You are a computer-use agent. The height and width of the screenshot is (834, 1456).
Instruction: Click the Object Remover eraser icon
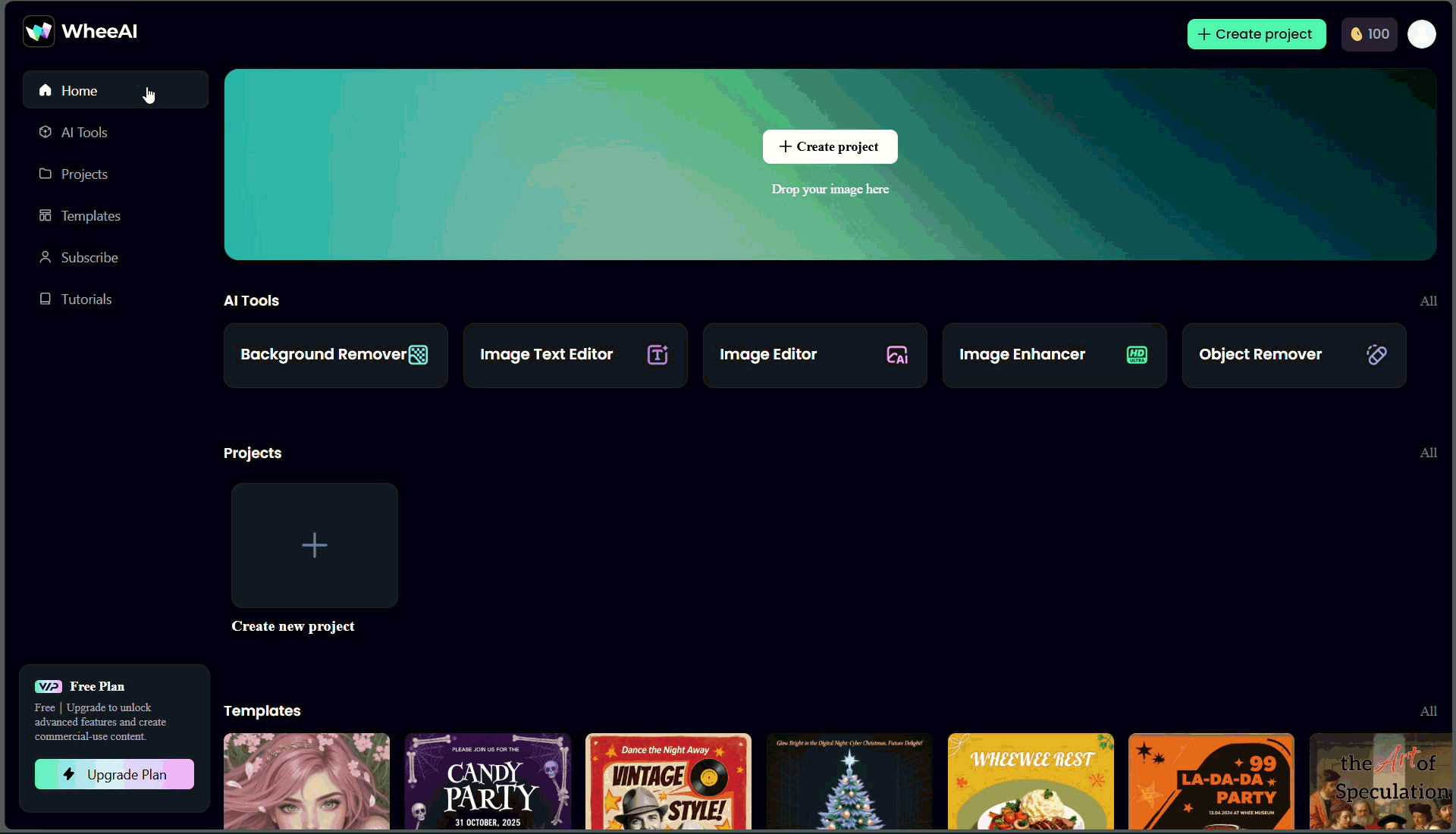1376,355
